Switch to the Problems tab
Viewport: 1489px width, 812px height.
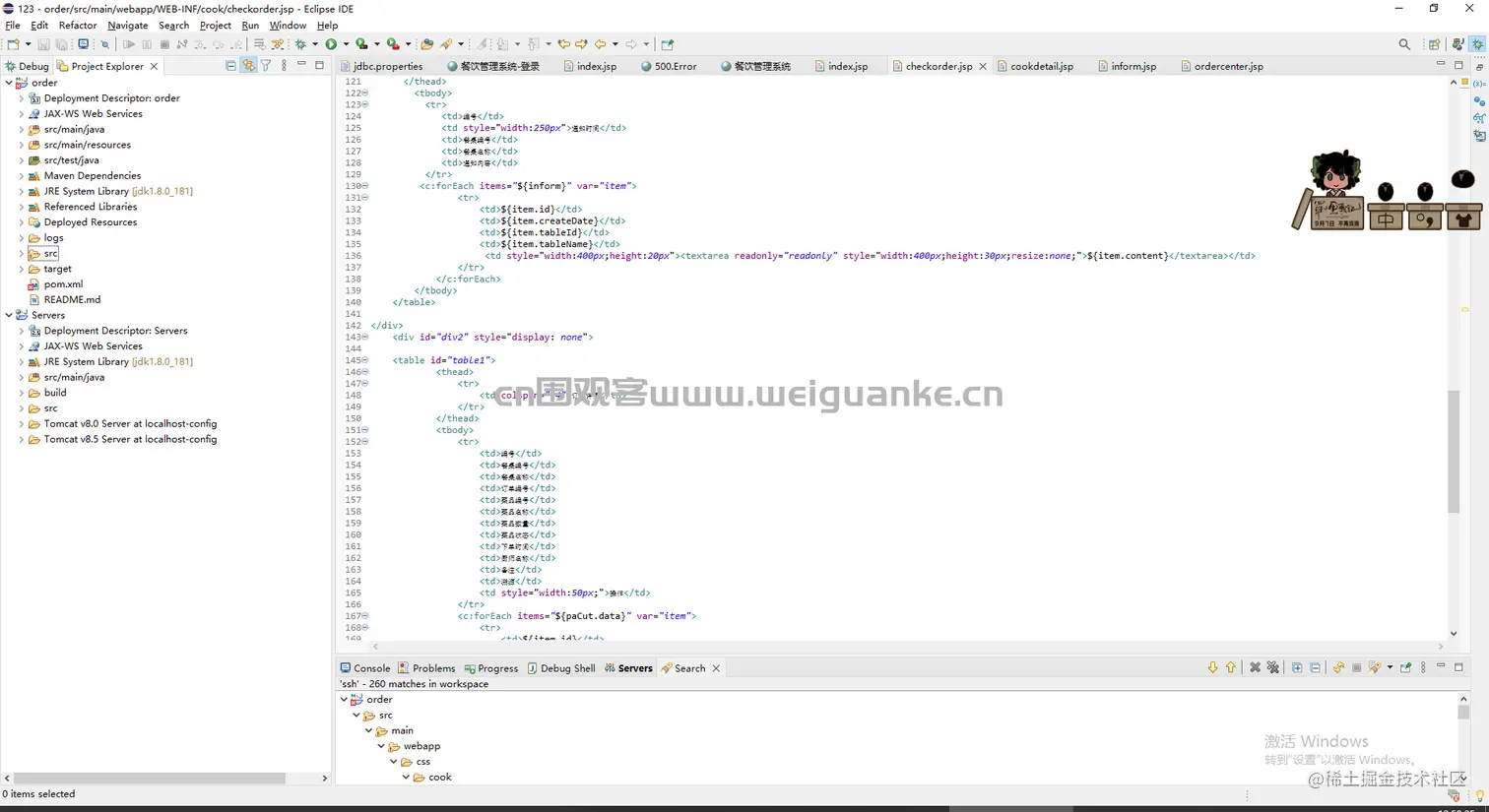pyautogui.click(x=426, y=668)
